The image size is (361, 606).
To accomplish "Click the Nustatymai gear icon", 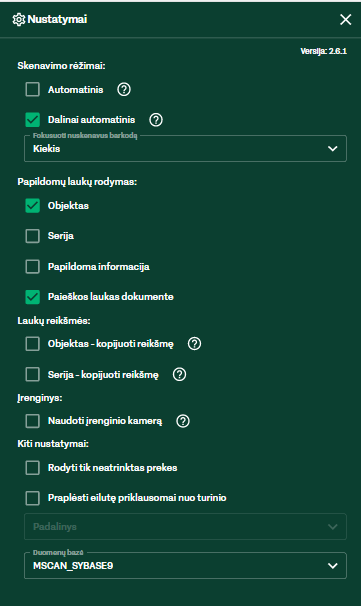I will click(19, 19).
